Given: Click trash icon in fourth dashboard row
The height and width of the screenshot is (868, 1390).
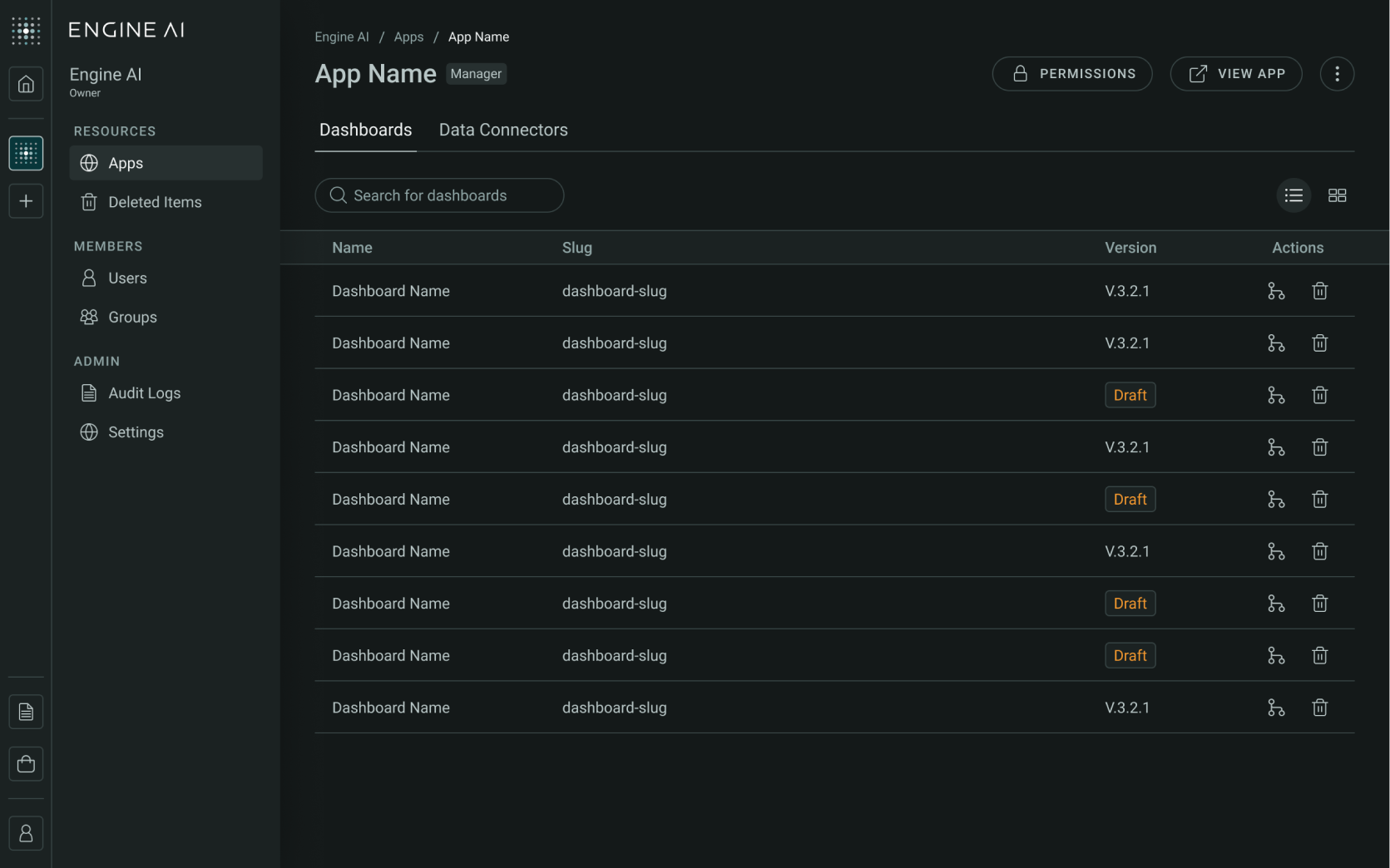Looking at the screenshot, I should 1319,447.
